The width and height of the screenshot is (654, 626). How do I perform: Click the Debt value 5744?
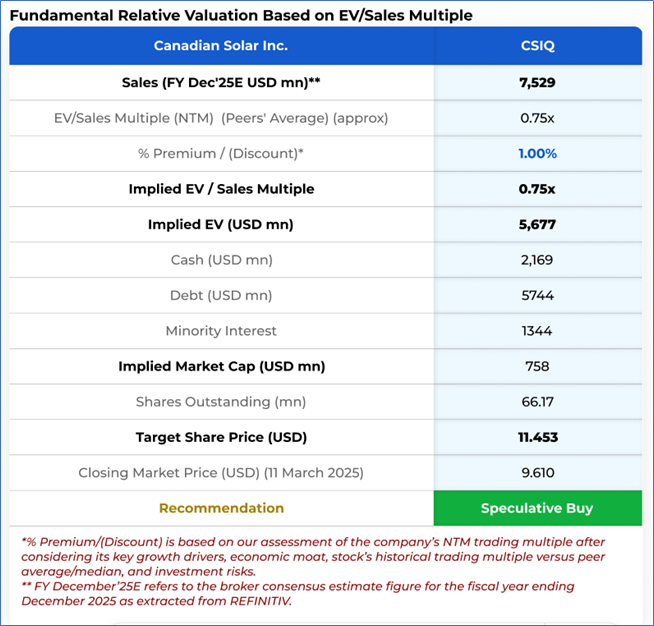[x=537, y=295]
